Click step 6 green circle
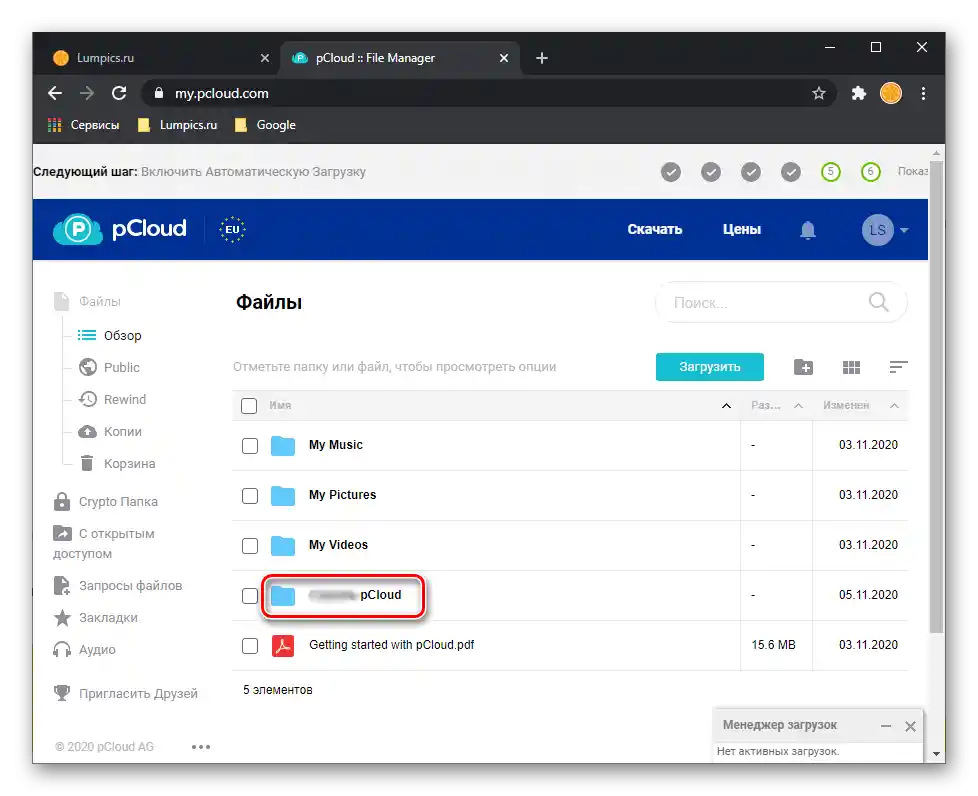 tap(870, 172)
